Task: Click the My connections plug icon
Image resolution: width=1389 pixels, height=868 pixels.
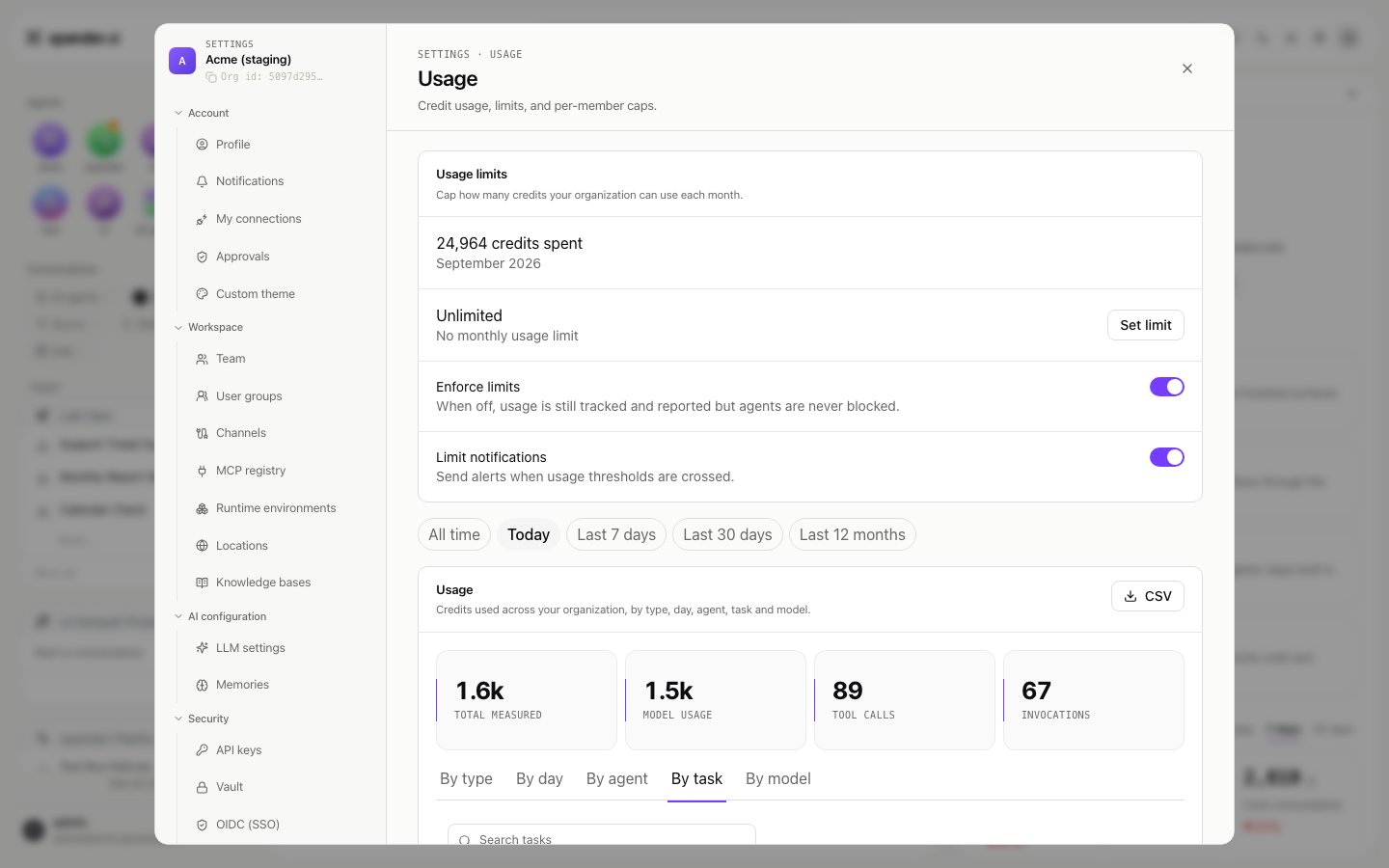Action: pyautogui.click(x=202, y=219)
